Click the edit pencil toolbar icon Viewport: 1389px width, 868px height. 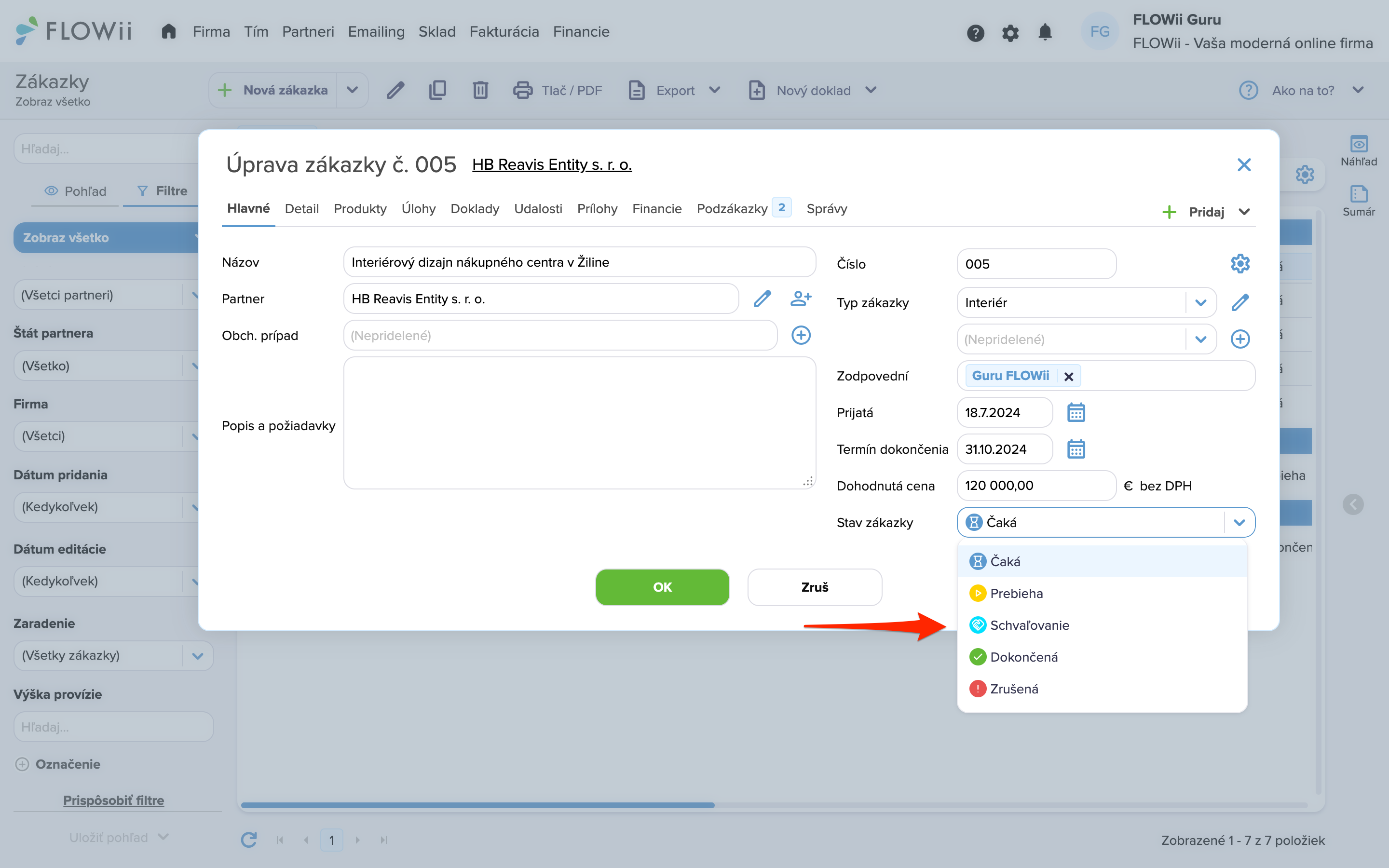[395, 90]
